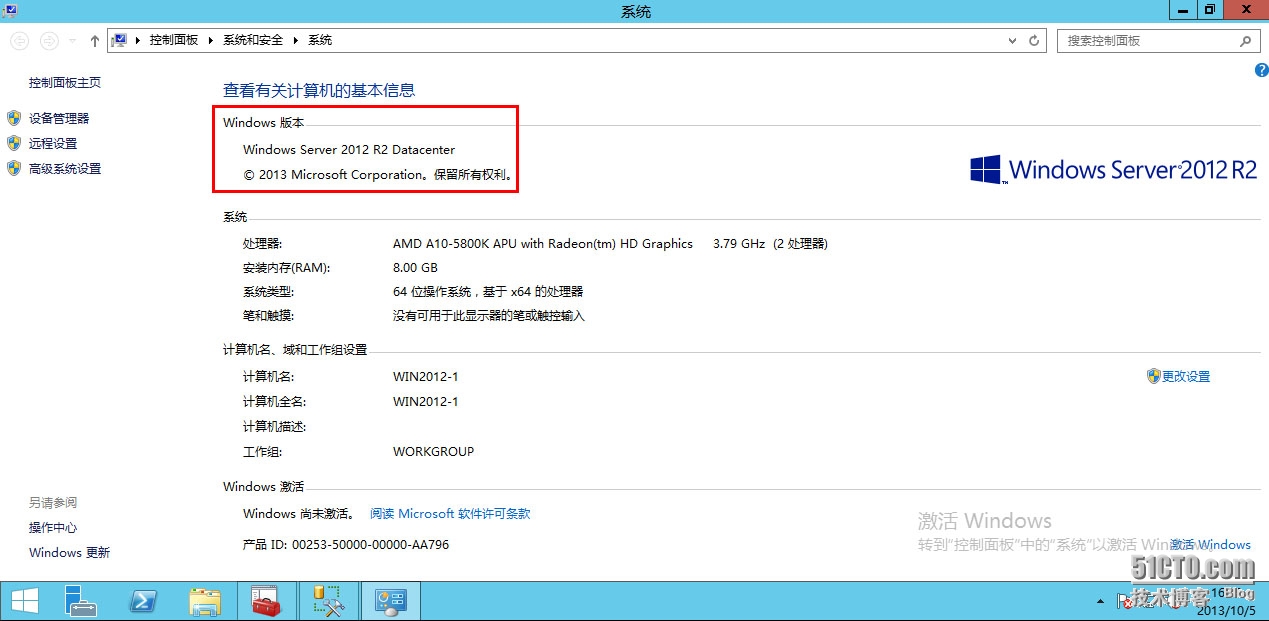Image resolution: width=1269 pixels, height=621 pixels.
Task: Launch Windows PowerShell from taskbar
Action: 143,601
